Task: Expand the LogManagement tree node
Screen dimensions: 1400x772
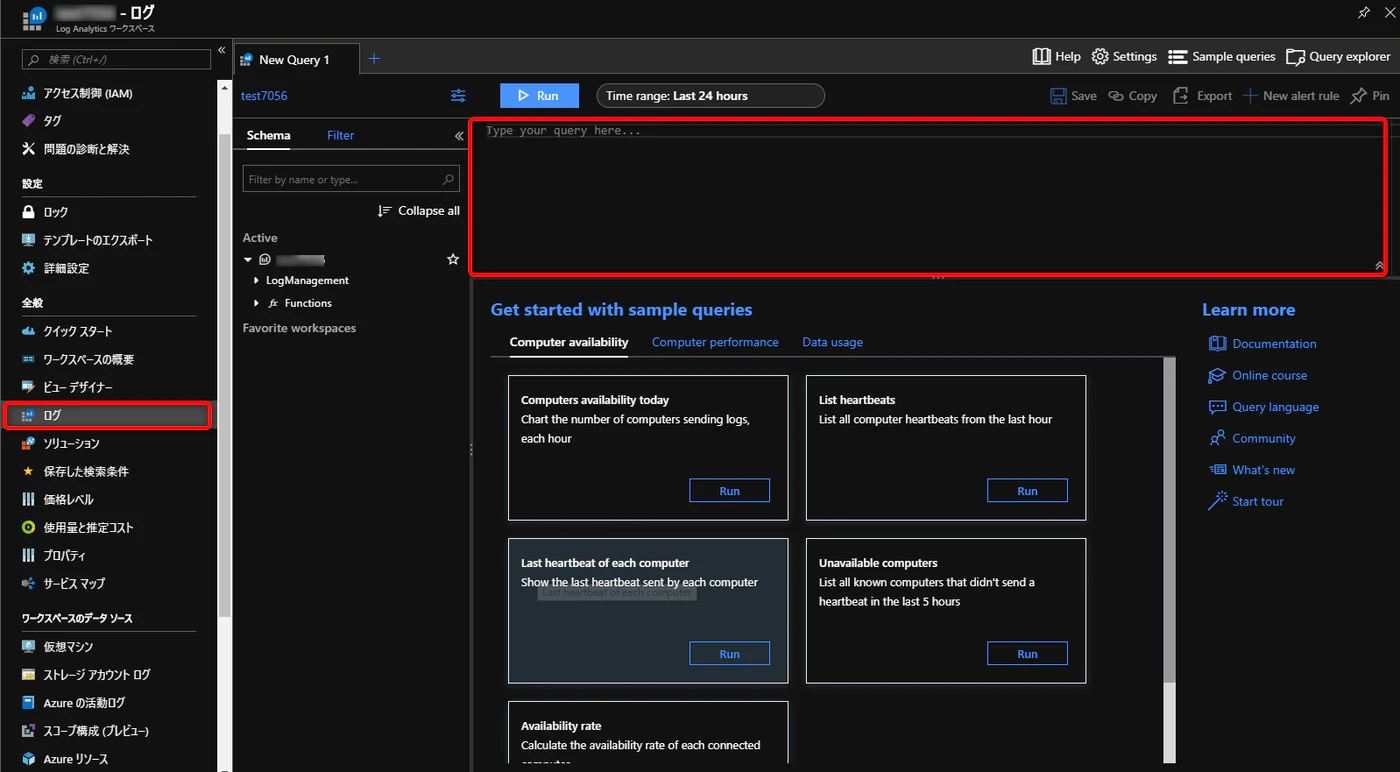Action: coord(257,281)
